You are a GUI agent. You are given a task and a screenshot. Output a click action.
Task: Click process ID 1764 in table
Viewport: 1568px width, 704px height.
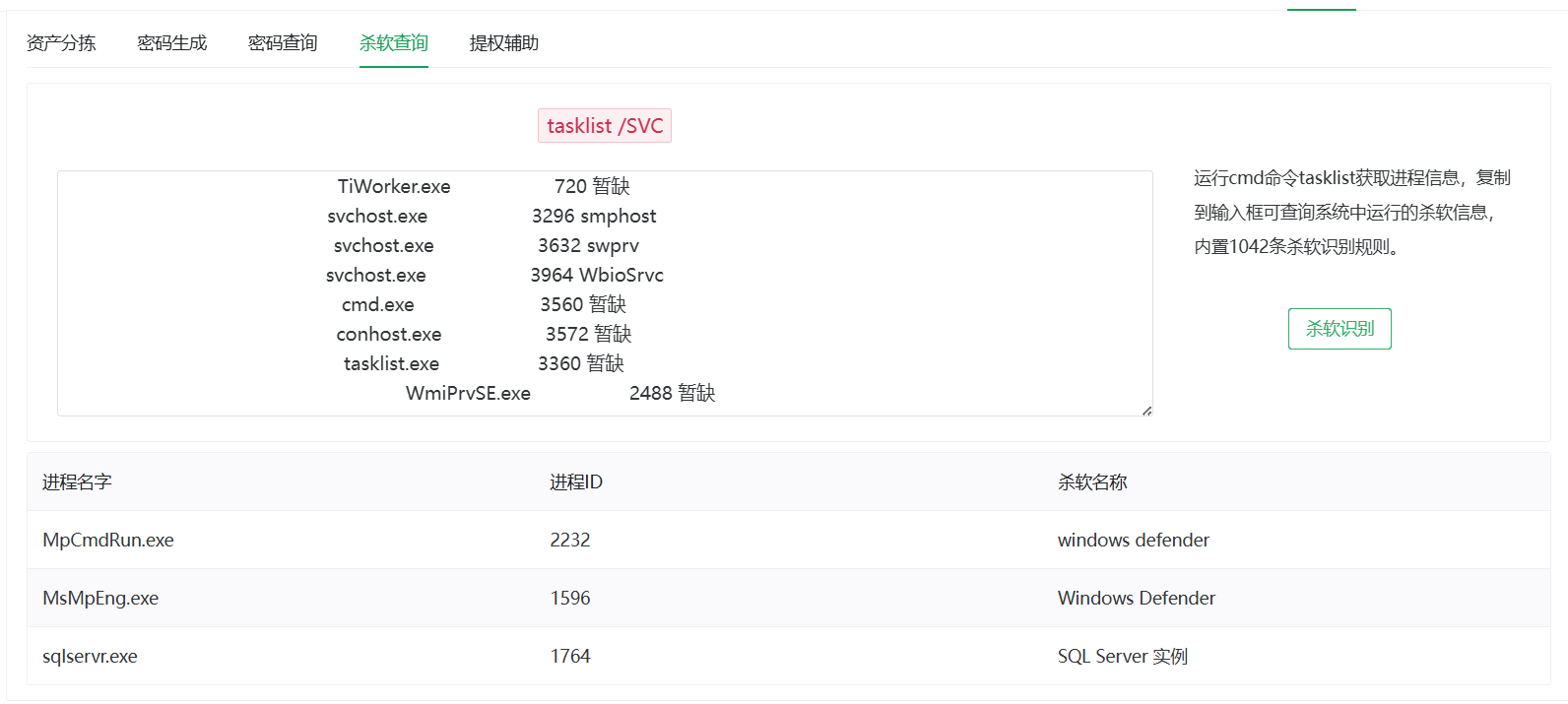pyautogui.click(x=570, y=657)
